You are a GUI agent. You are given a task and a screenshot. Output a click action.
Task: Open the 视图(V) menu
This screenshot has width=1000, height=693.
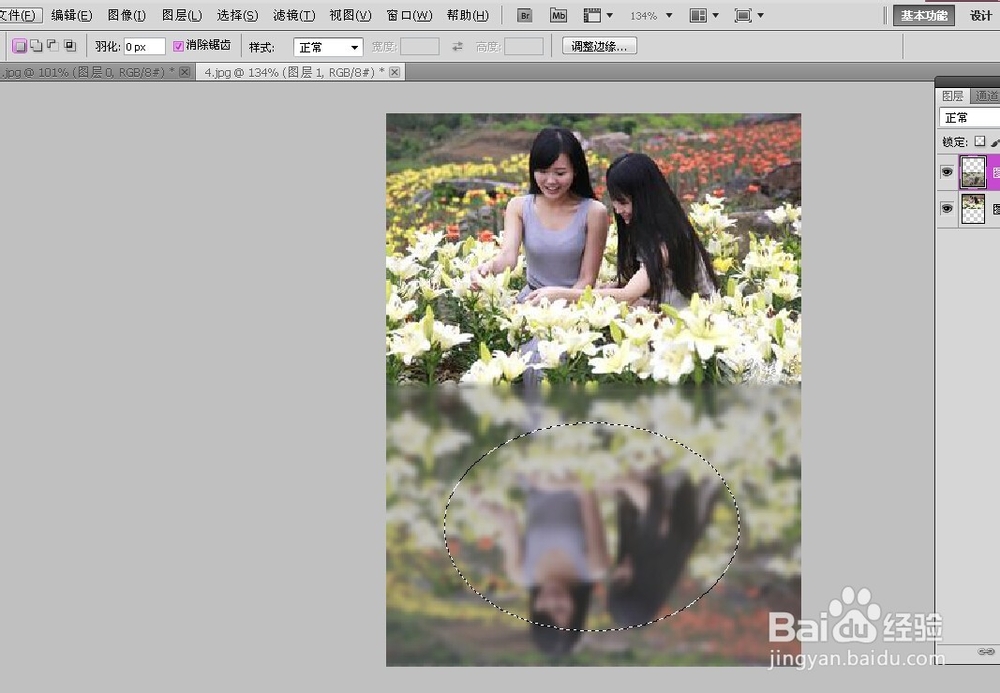[x=350, y=15]
